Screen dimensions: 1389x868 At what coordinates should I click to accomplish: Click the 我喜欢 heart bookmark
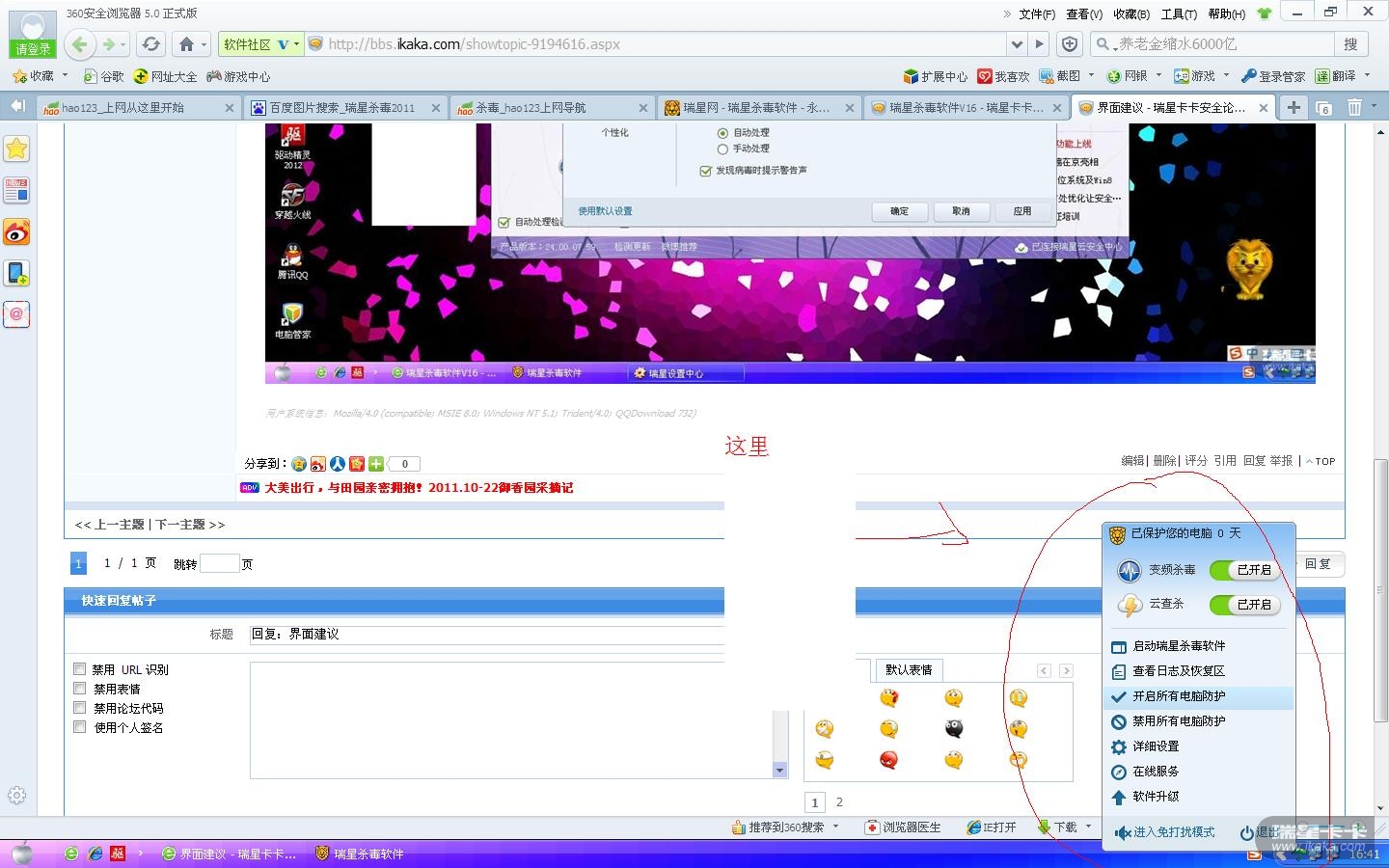pyautogui.click(x=1003, y=76)
